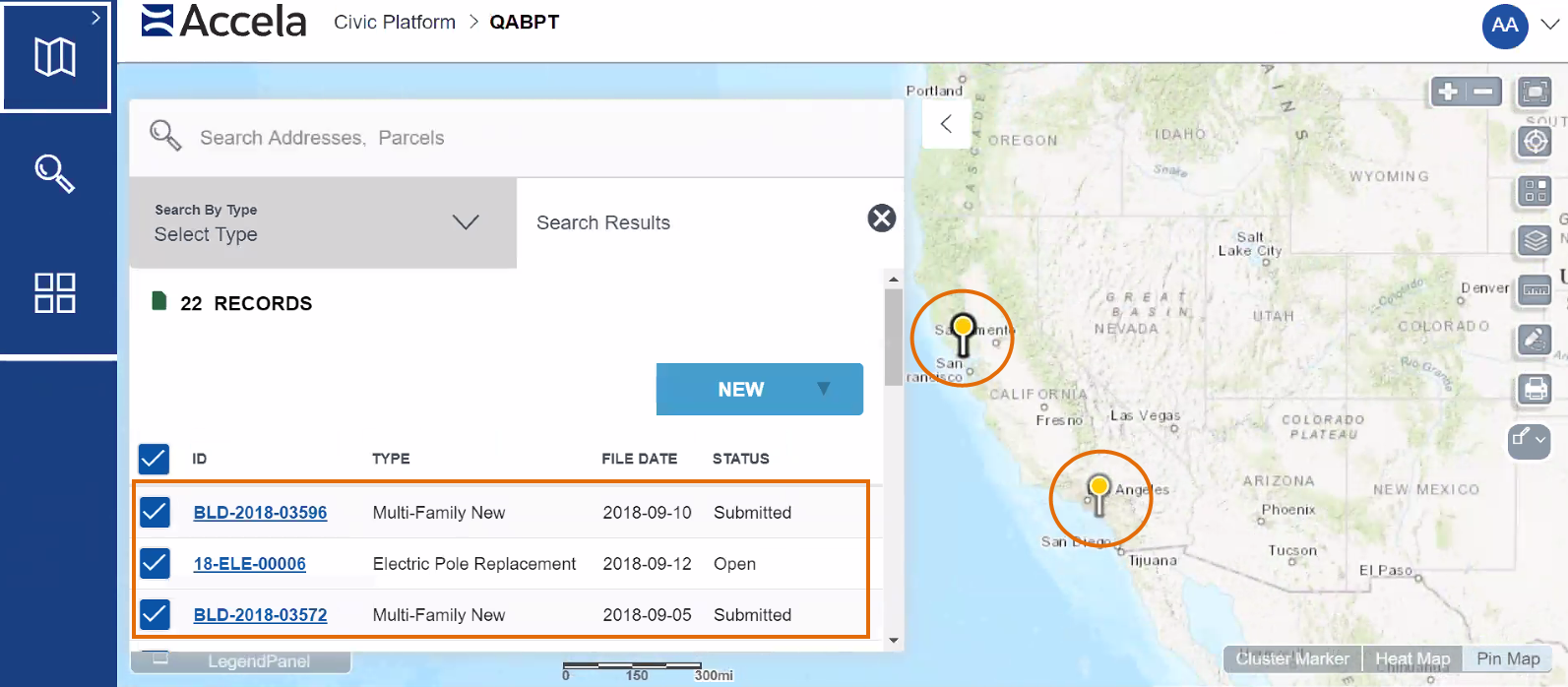This screenshot has width=1568, height=687.
Task: Locate my position with target icon
Action: click(x=1535, y=142)
